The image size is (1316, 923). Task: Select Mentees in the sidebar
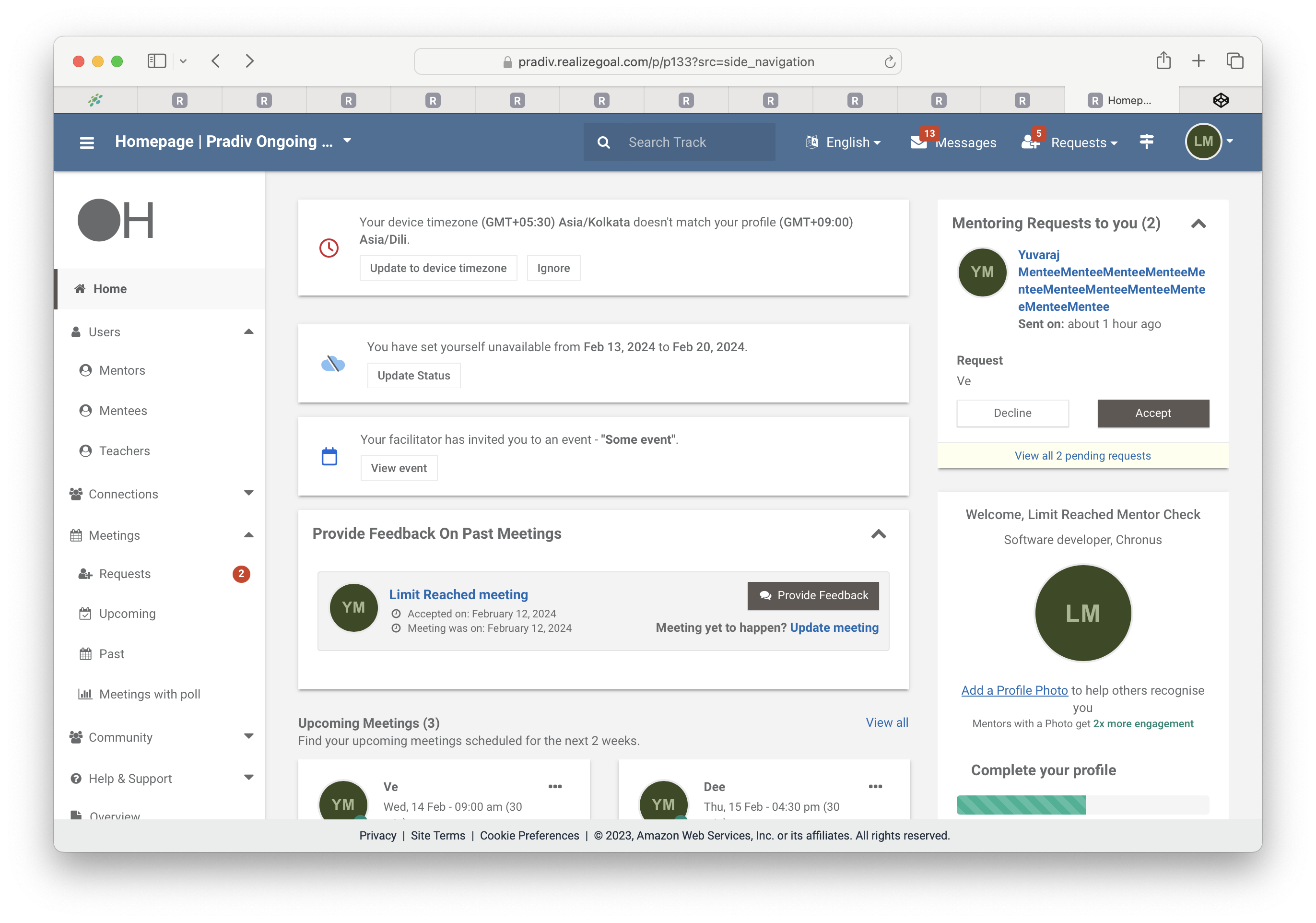point(123,411)
